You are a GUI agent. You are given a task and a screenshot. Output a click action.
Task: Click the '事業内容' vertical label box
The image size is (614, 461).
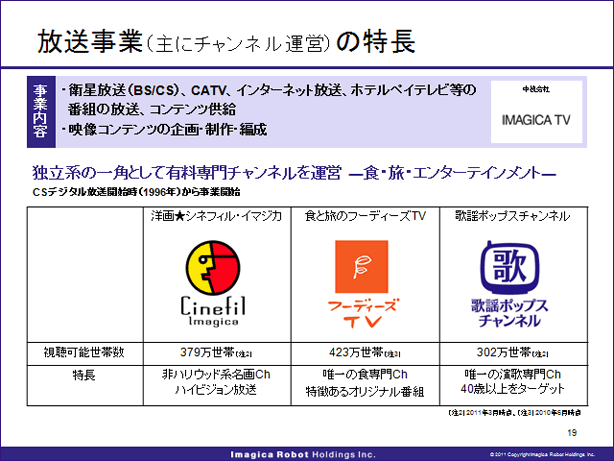pyautogui.click(x=41, y=112)
